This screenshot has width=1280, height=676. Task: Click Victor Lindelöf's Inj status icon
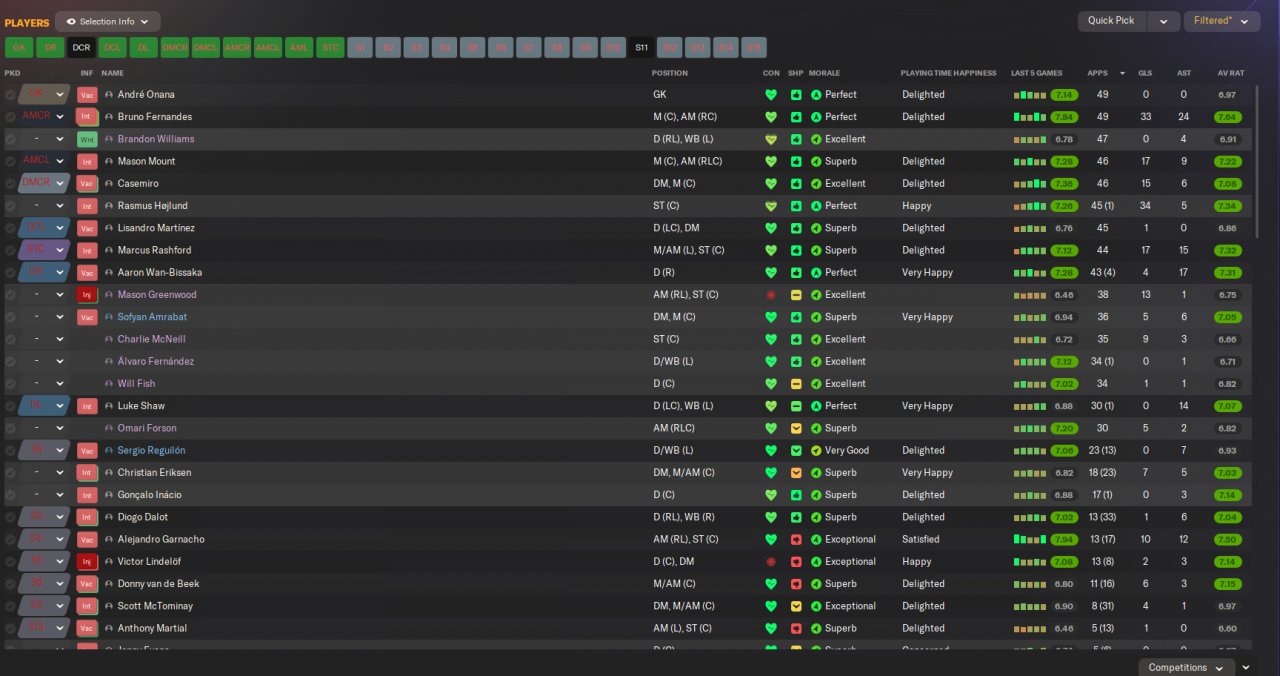[87, 562]
